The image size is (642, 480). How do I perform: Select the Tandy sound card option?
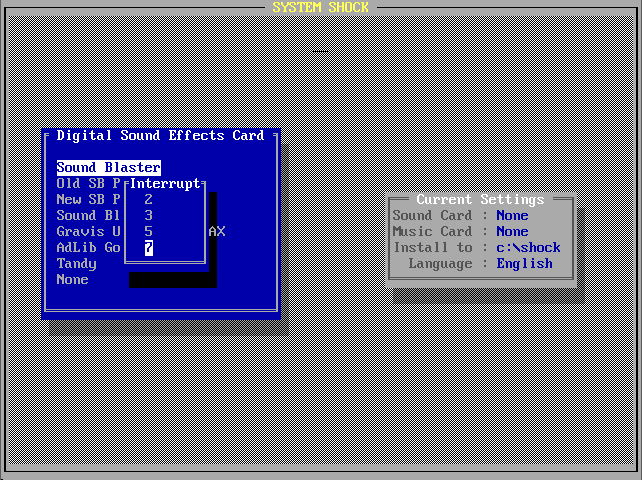point(77,264)
